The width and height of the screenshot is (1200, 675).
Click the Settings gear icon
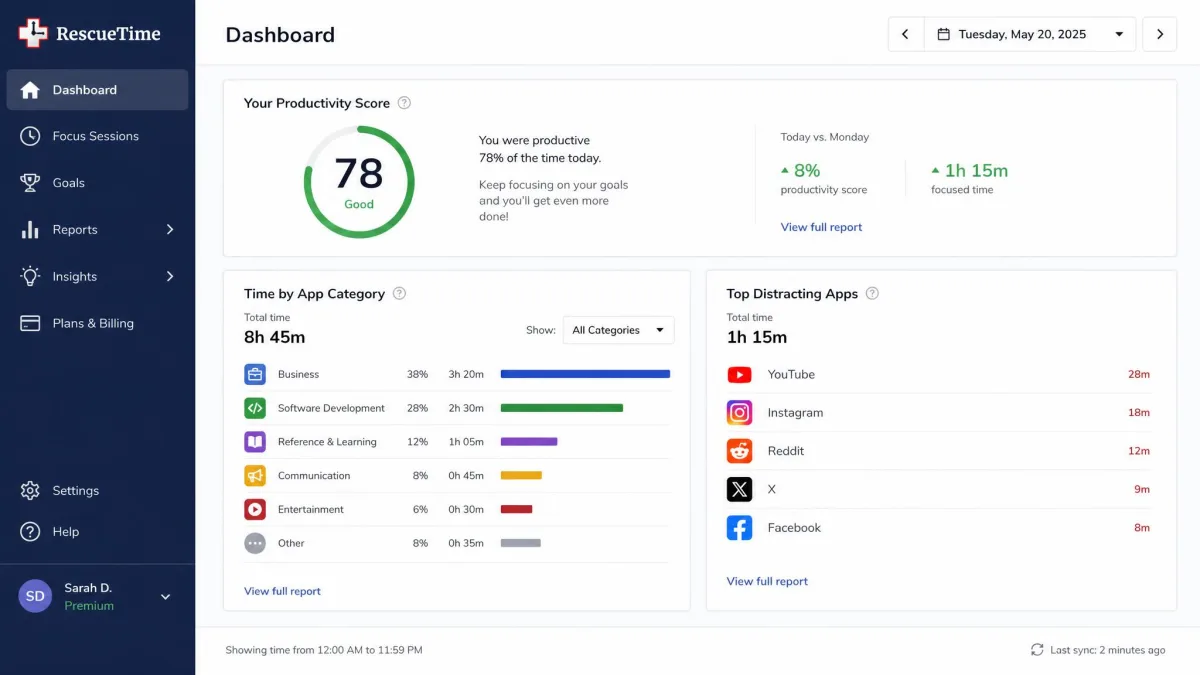pyautogui.click(x=30, y=491)
